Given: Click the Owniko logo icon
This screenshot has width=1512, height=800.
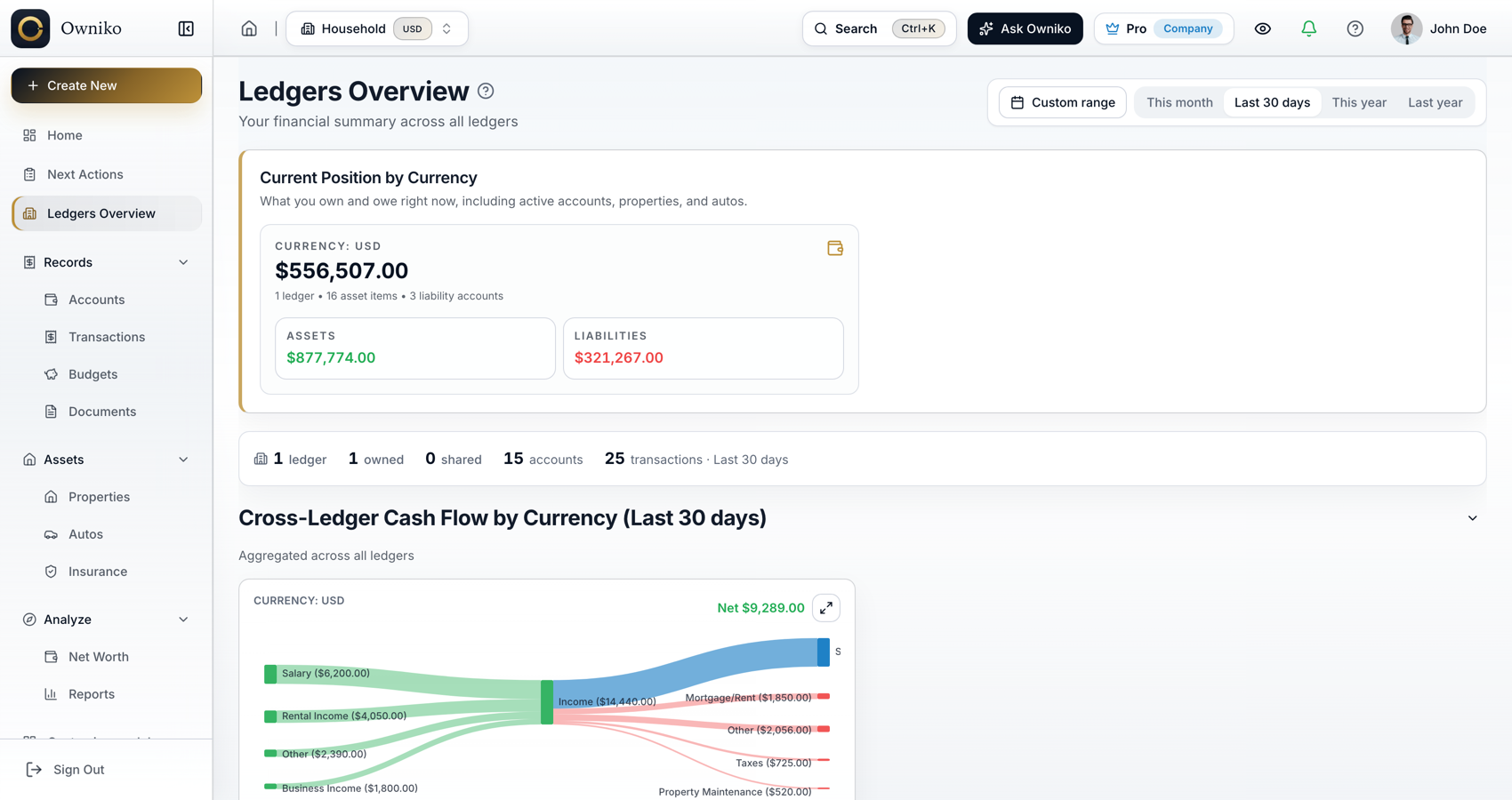Looking at the screenshot, I should tap(30, 28).
